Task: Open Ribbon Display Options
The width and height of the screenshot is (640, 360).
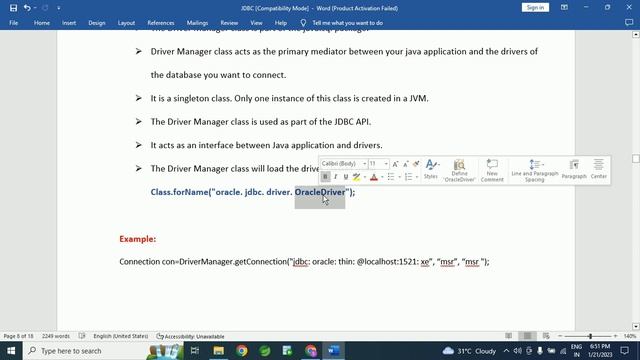Action: (x=564, y=8)
